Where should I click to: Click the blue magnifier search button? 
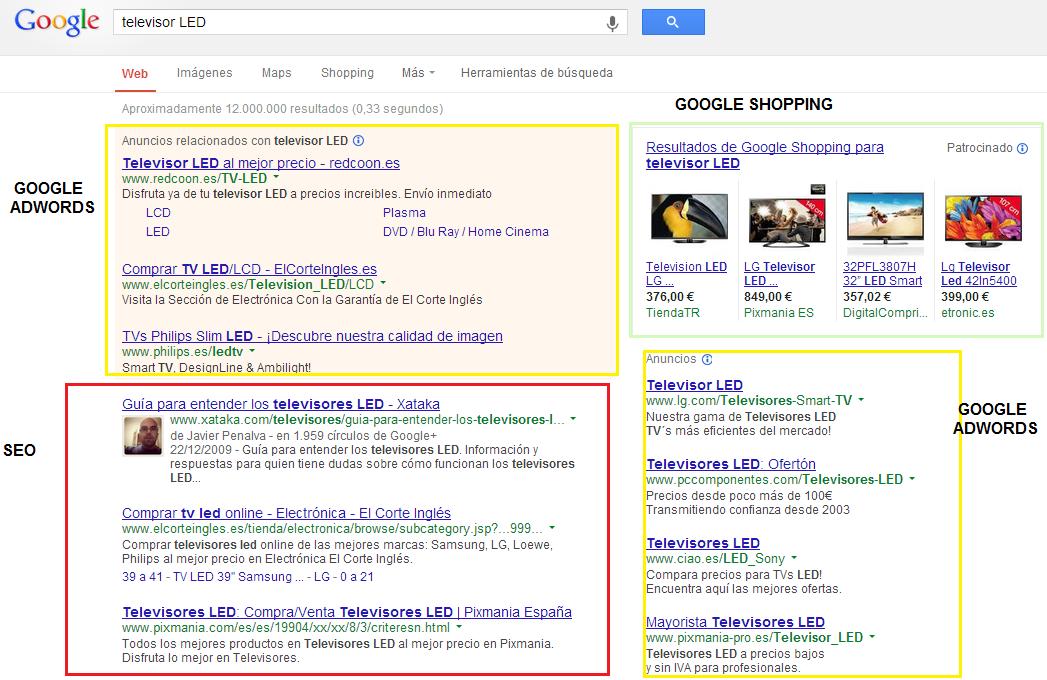pos(673,22)
